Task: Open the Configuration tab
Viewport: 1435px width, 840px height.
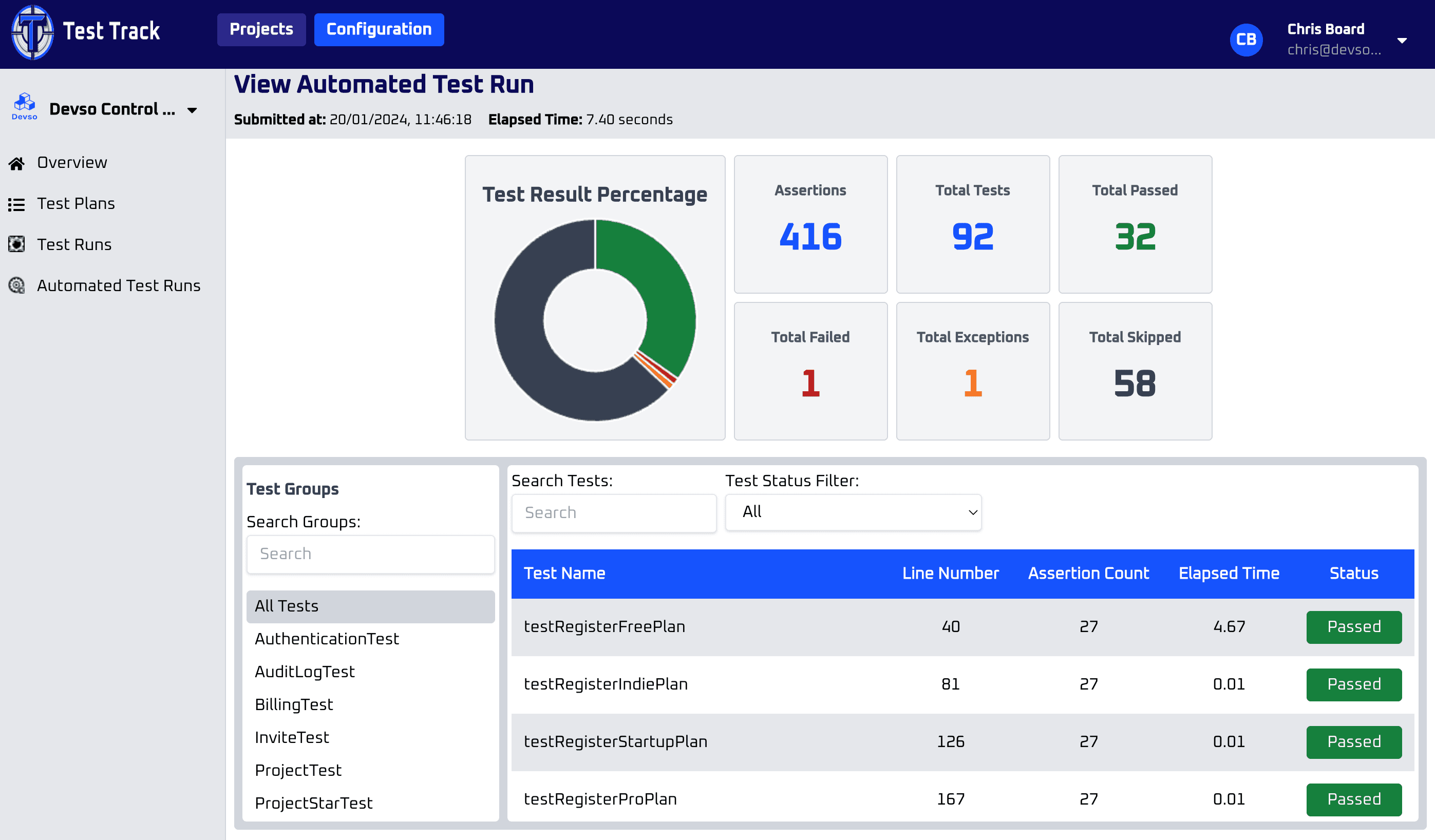Action: click(x=379, y=29)
